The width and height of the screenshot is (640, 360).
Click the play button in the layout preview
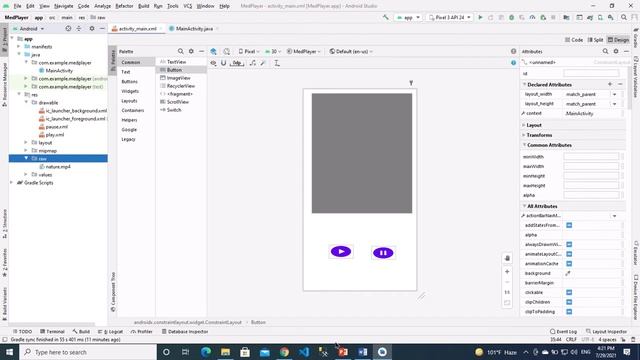point(341,251)
